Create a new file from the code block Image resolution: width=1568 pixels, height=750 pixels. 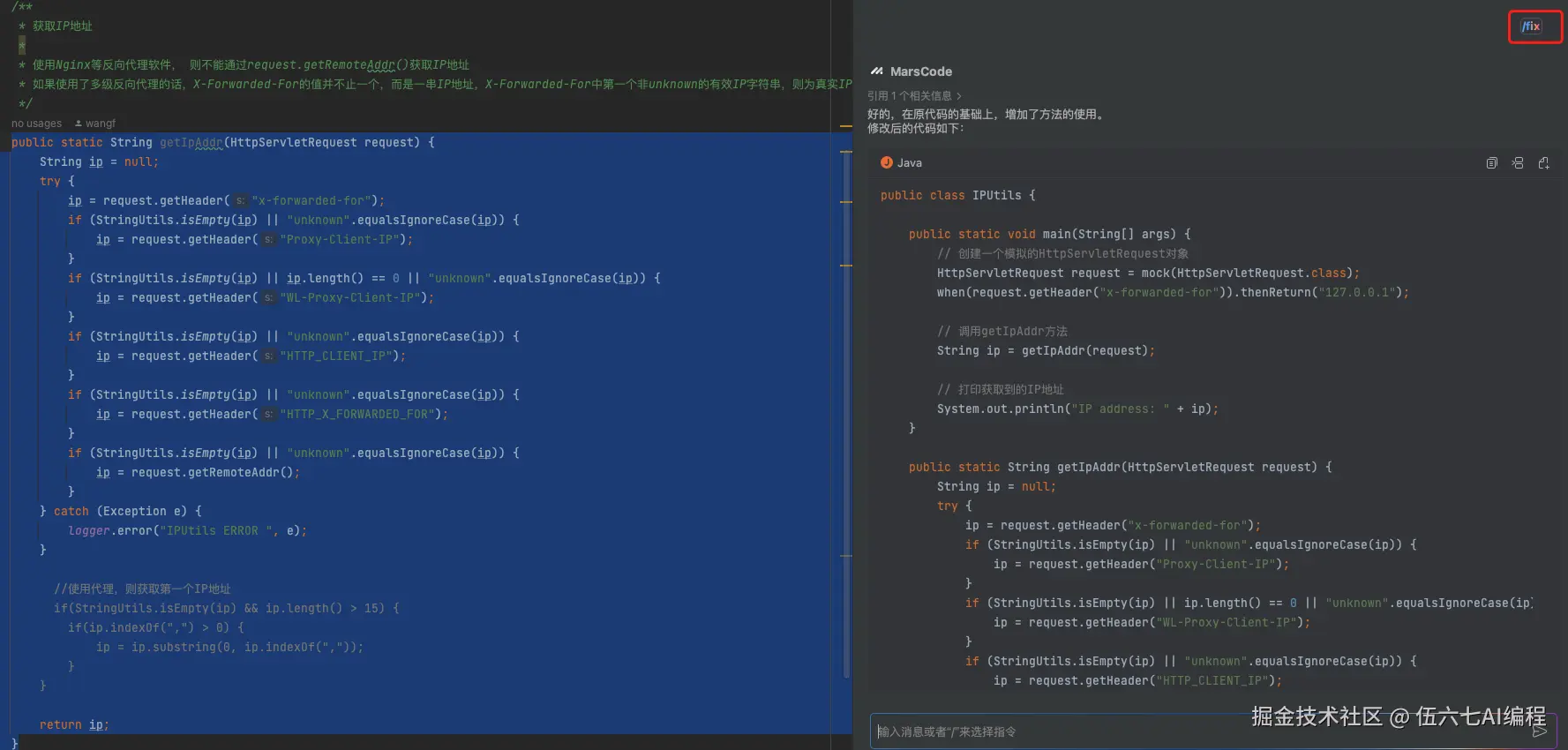pos(1543,163)
